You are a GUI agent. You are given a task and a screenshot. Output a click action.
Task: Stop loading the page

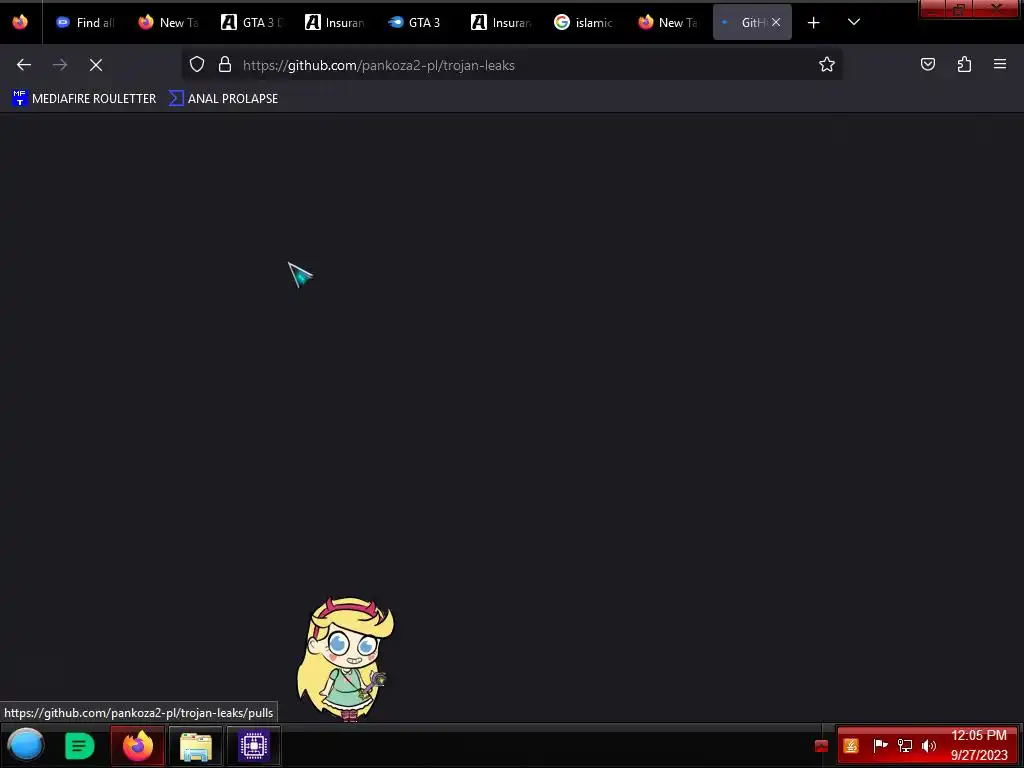[x=96, y=65]
